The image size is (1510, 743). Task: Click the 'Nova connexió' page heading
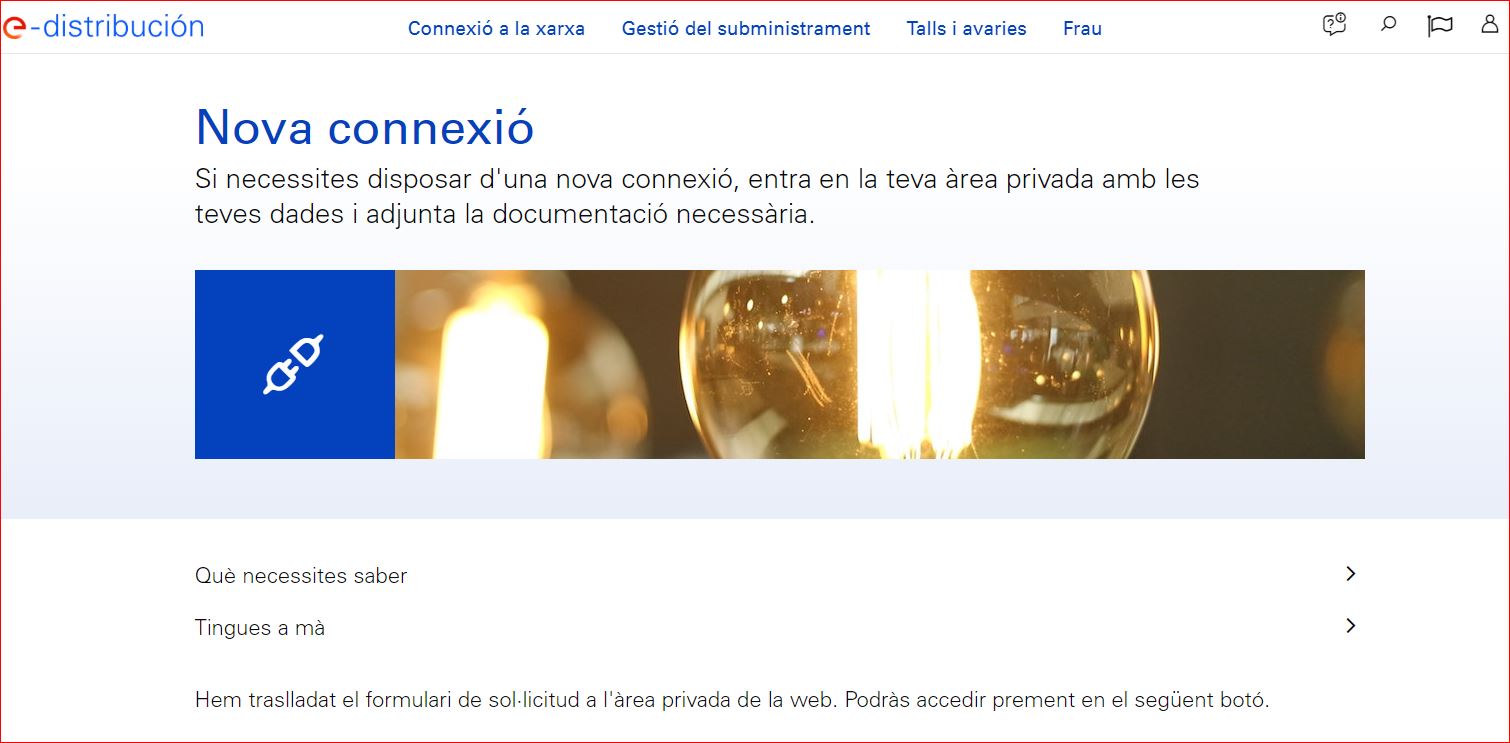[x=365, y=127]
